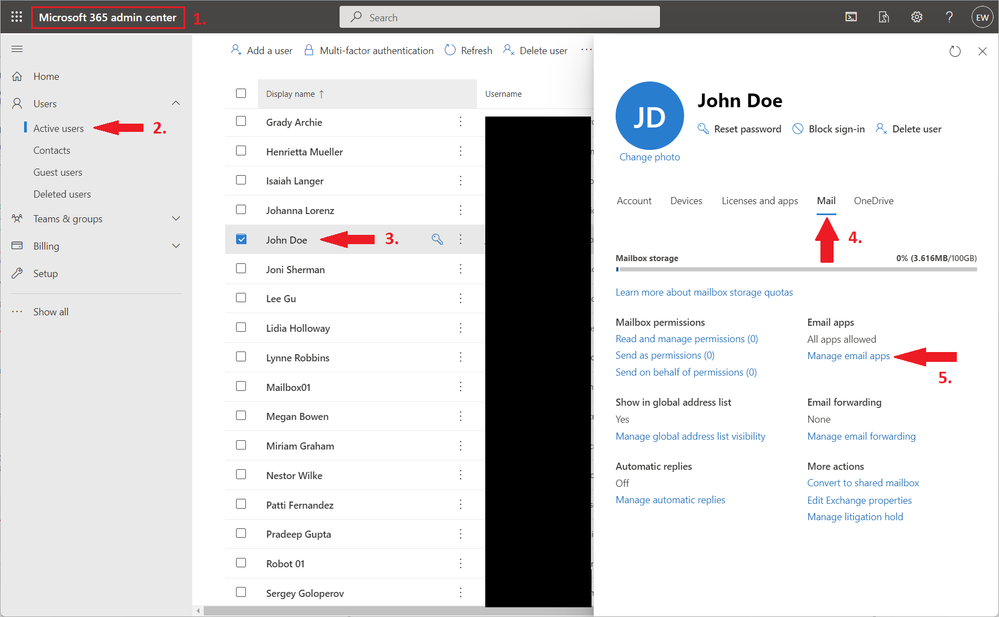Click the Teams & groups icon
Screen dimensions: 999x617
[x=17, y=219]
